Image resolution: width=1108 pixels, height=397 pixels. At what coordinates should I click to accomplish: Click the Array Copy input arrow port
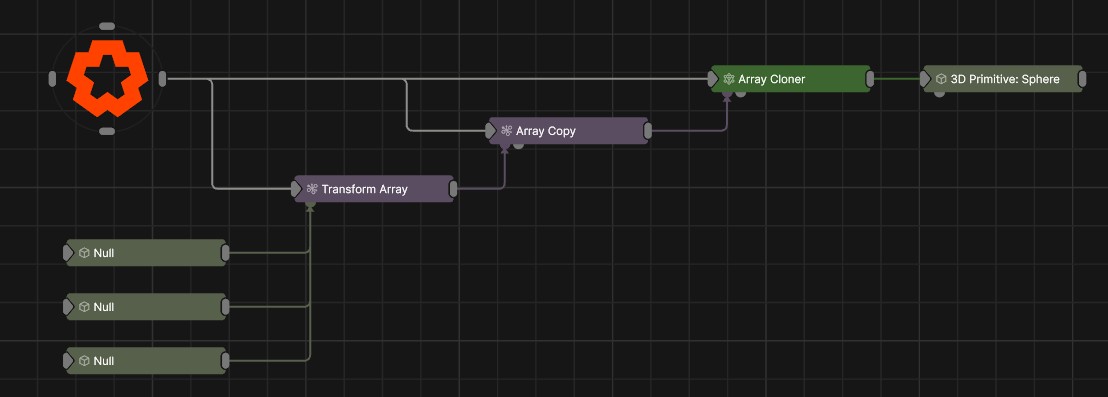click(491, 131)
